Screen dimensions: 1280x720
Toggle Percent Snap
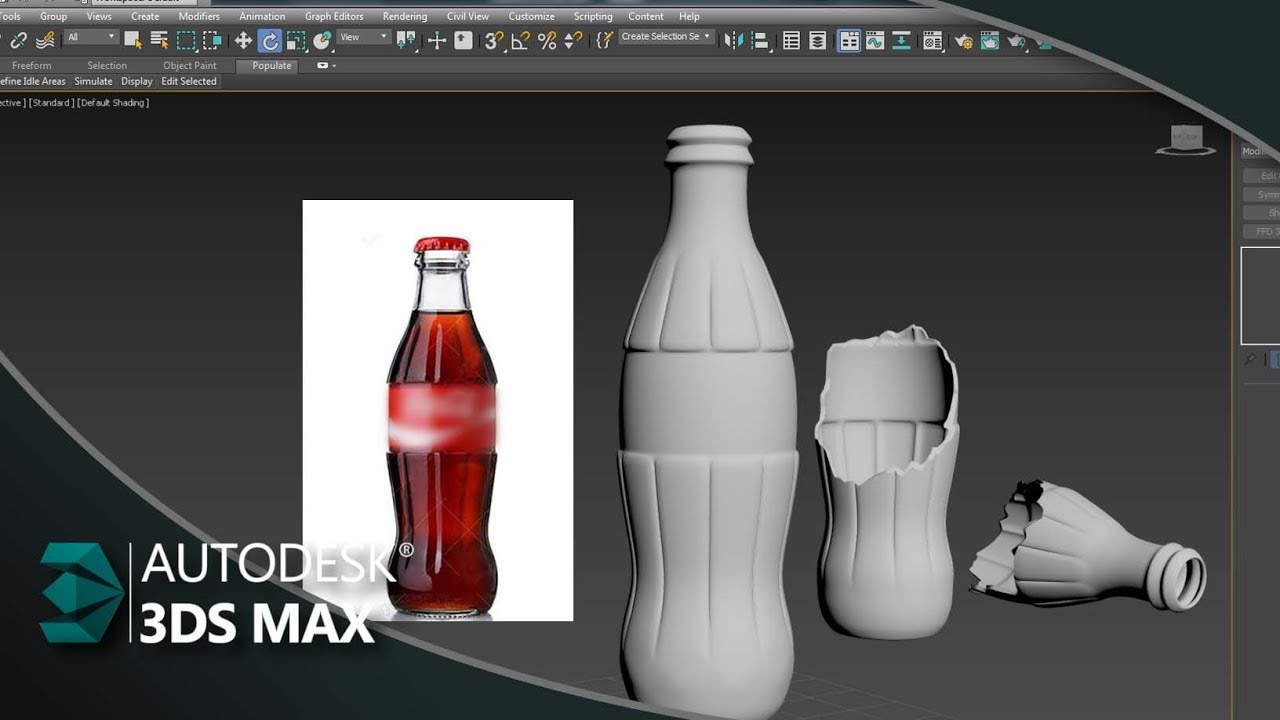tap(547, 40)
